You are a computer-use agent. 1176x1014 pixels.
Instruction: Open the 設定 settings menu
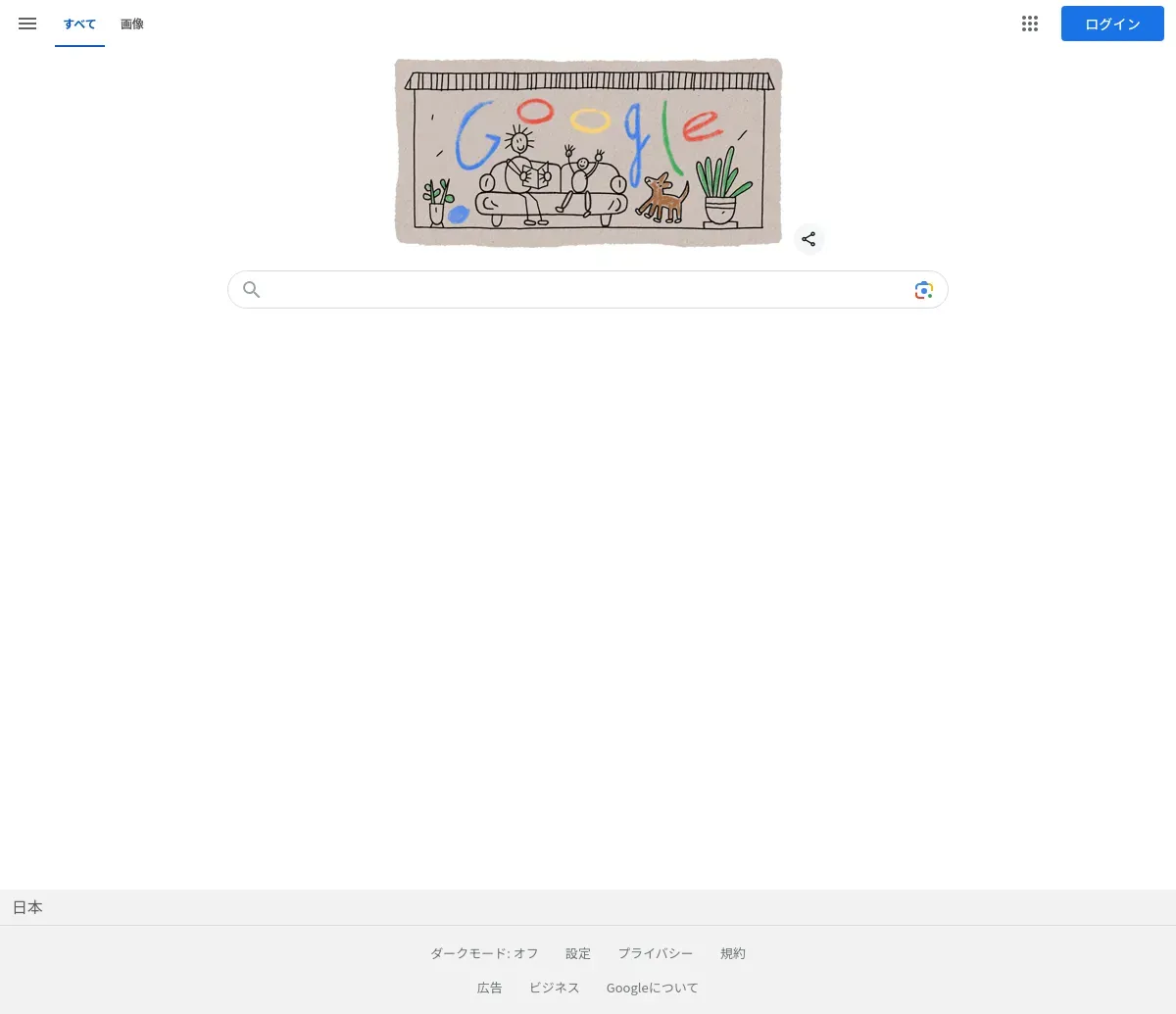(x=578, y=953)
